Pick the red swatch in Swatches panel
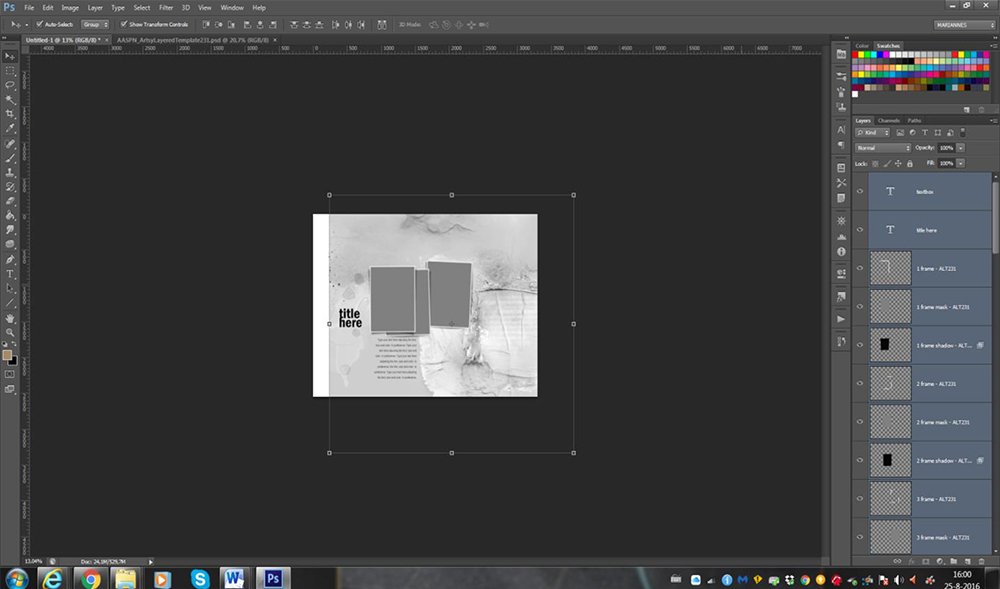Image resolution: width=1000 pixels, height=589 pixels. click(x=856, y=55)
